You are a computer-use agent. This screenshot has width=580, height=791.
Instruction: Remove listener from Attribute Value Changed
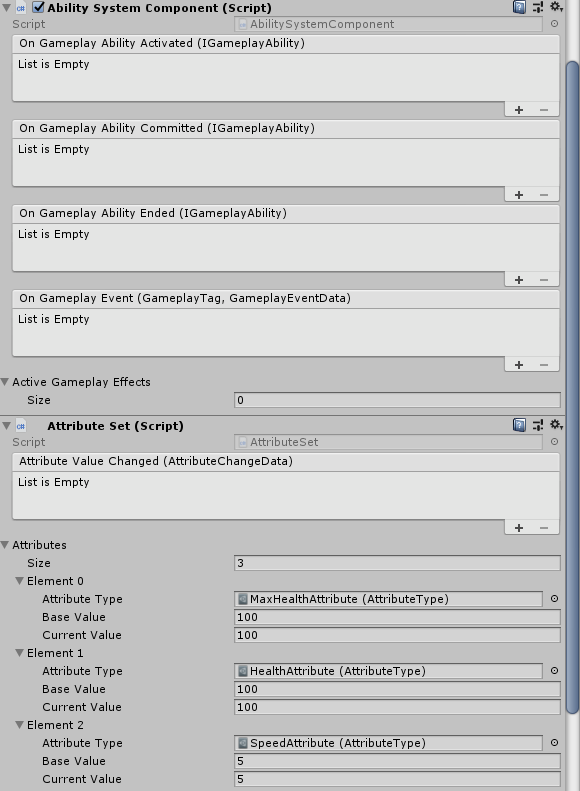coord(544,528)
